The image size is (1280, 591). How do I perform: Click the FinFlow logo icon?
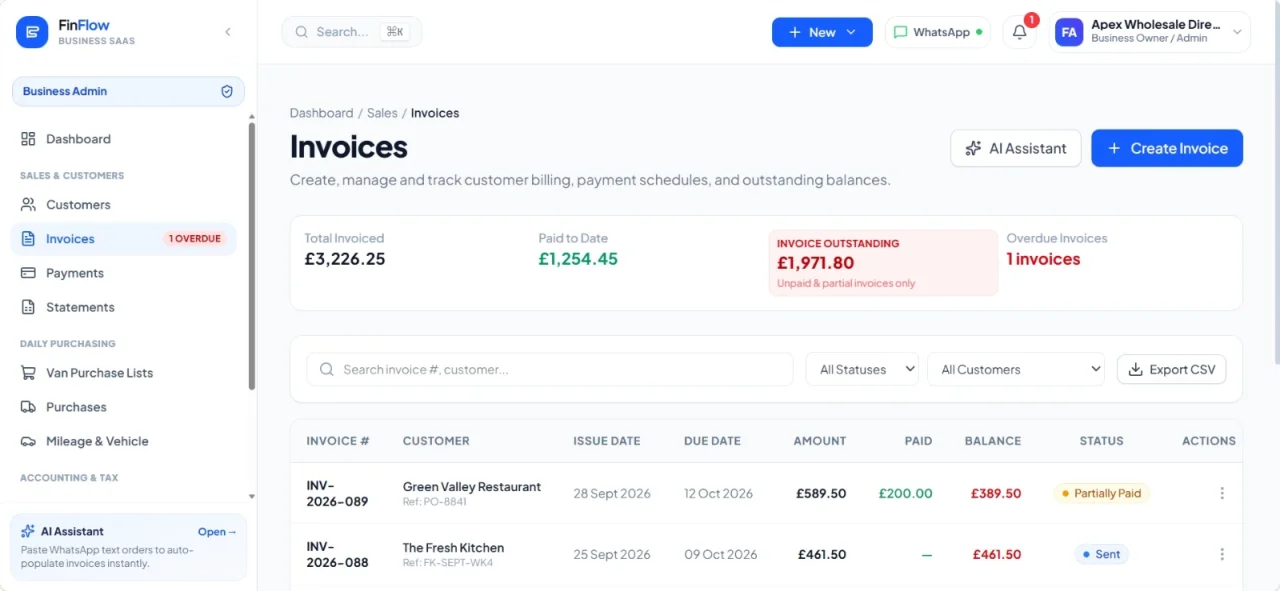[x=32, y=32]
